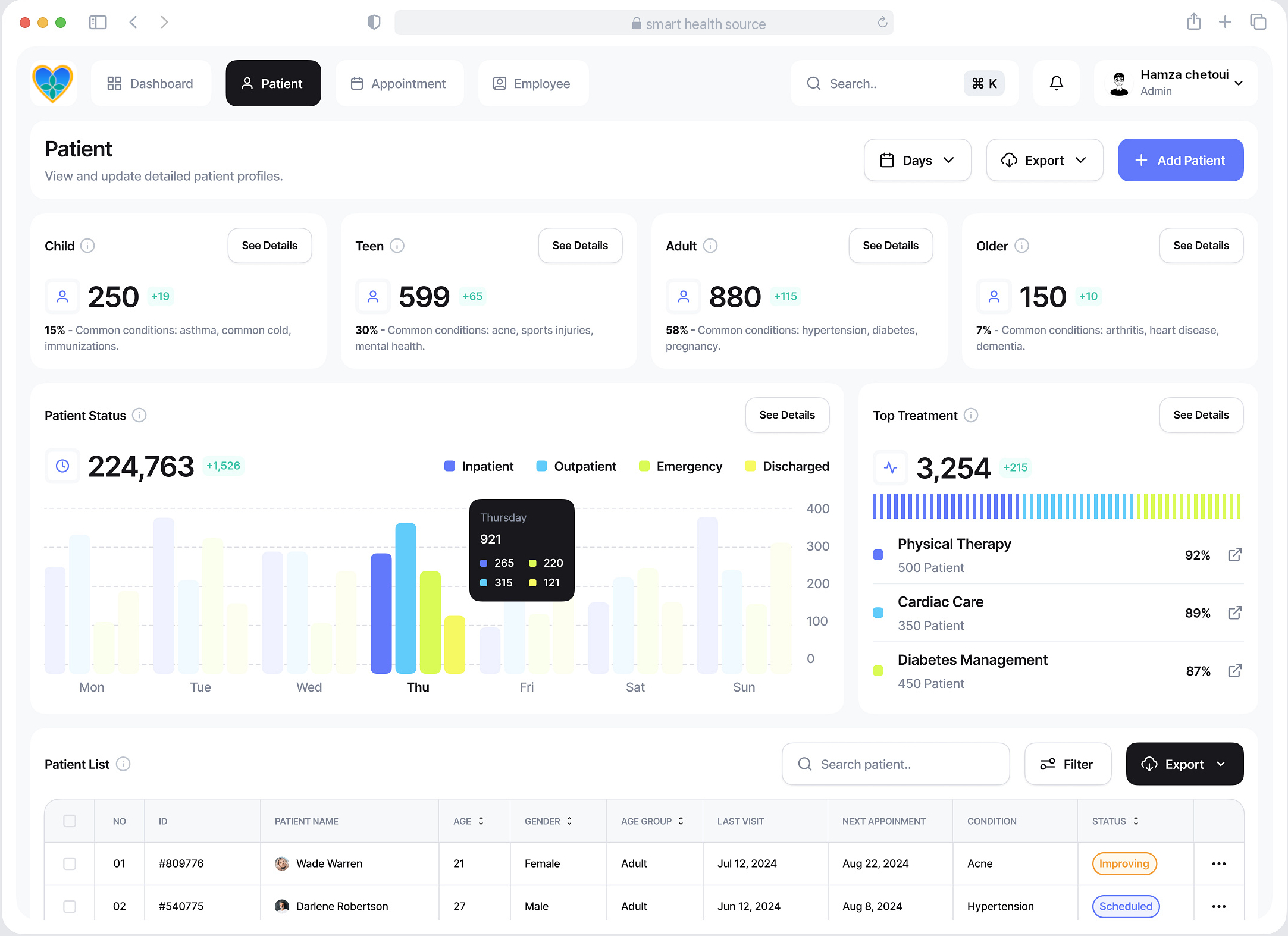Open more options for Wade Warren row
The image size is (1288, 936).
(1218, 863)
